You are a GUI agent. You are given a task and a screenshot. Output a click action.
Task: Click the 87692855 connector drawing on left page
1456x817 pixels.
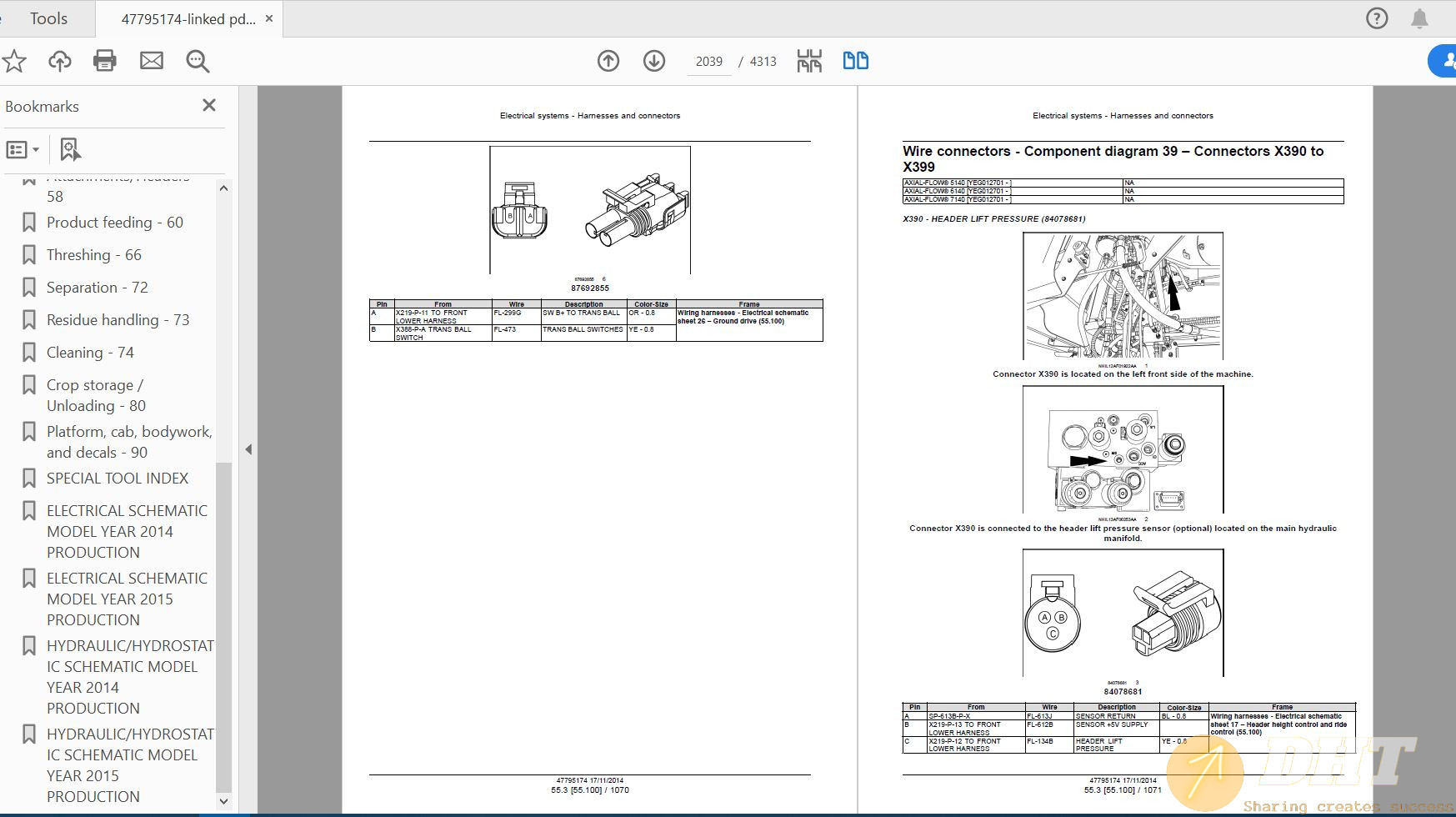point(590,210)
